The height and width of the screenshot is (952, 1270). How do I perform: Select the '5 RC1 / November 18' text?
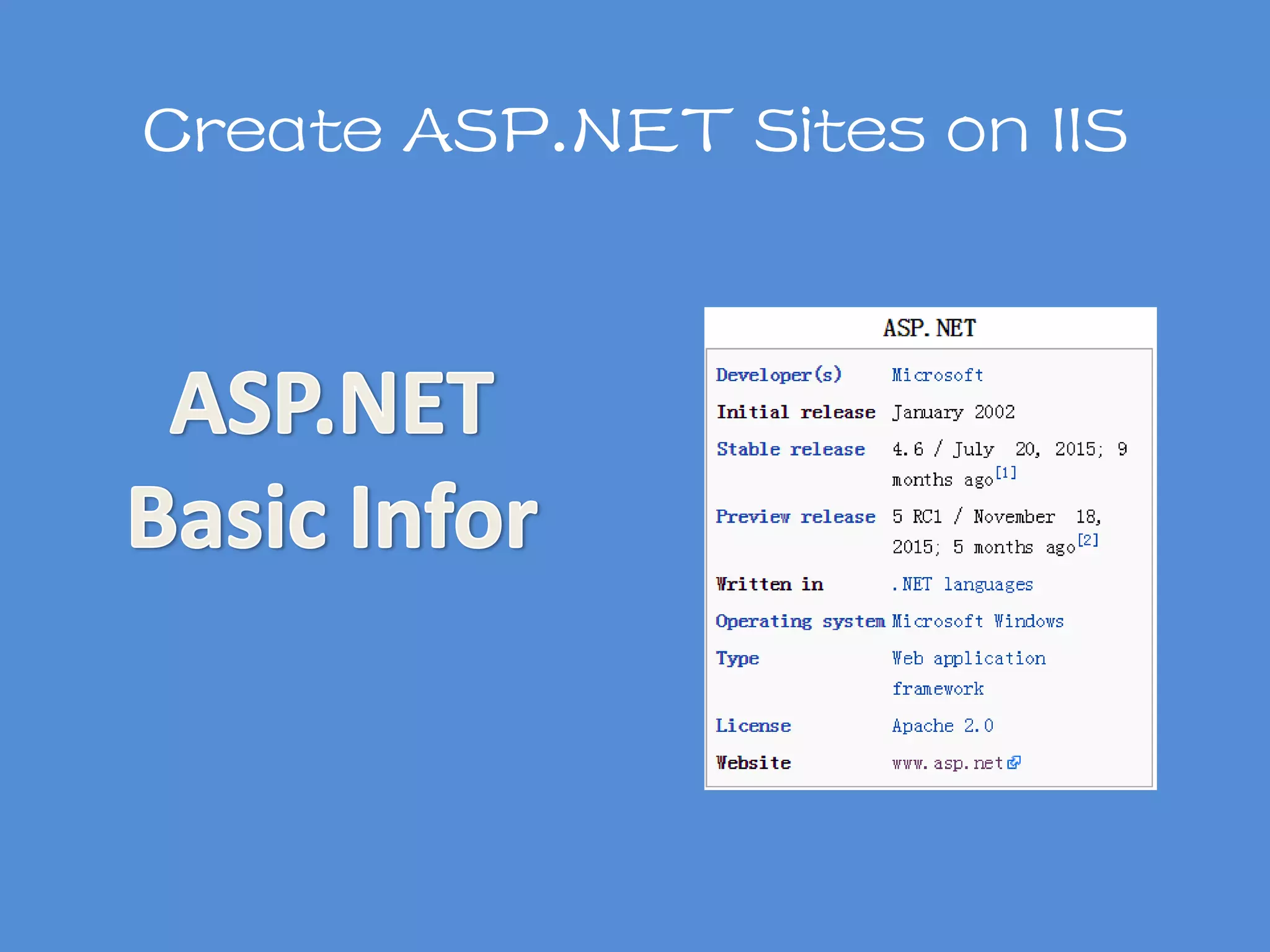[995, 516]
